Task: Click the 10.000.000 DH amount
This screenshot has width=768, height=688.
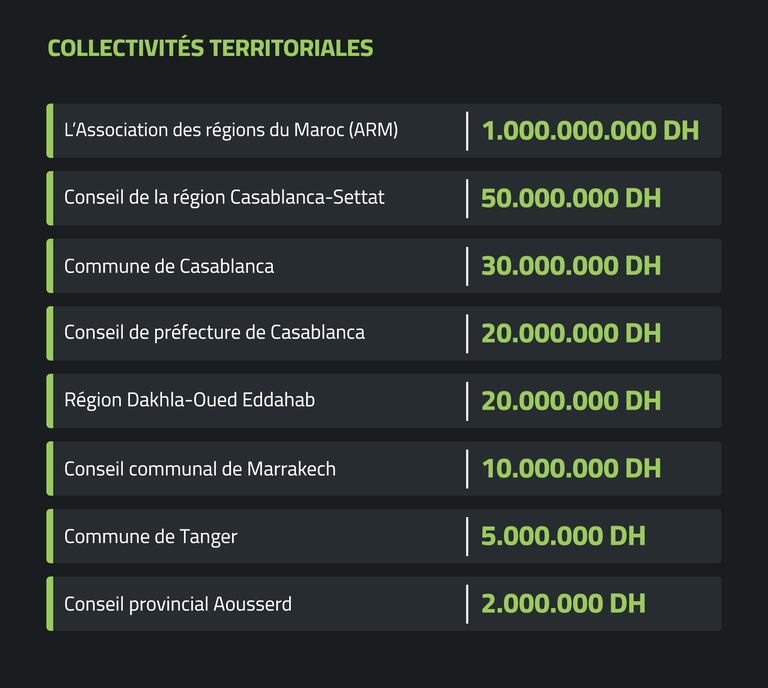Action: pos(571,468)
